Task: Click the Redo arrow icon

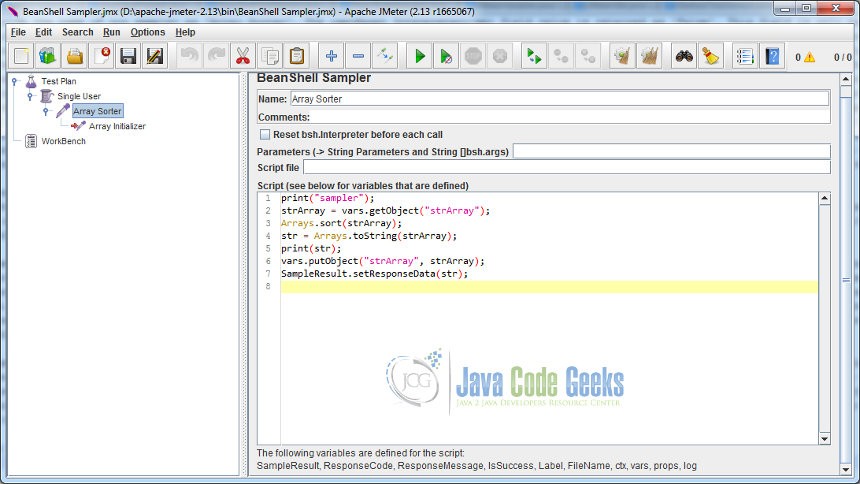Action: pyautogui.click(x=216, y=56)
